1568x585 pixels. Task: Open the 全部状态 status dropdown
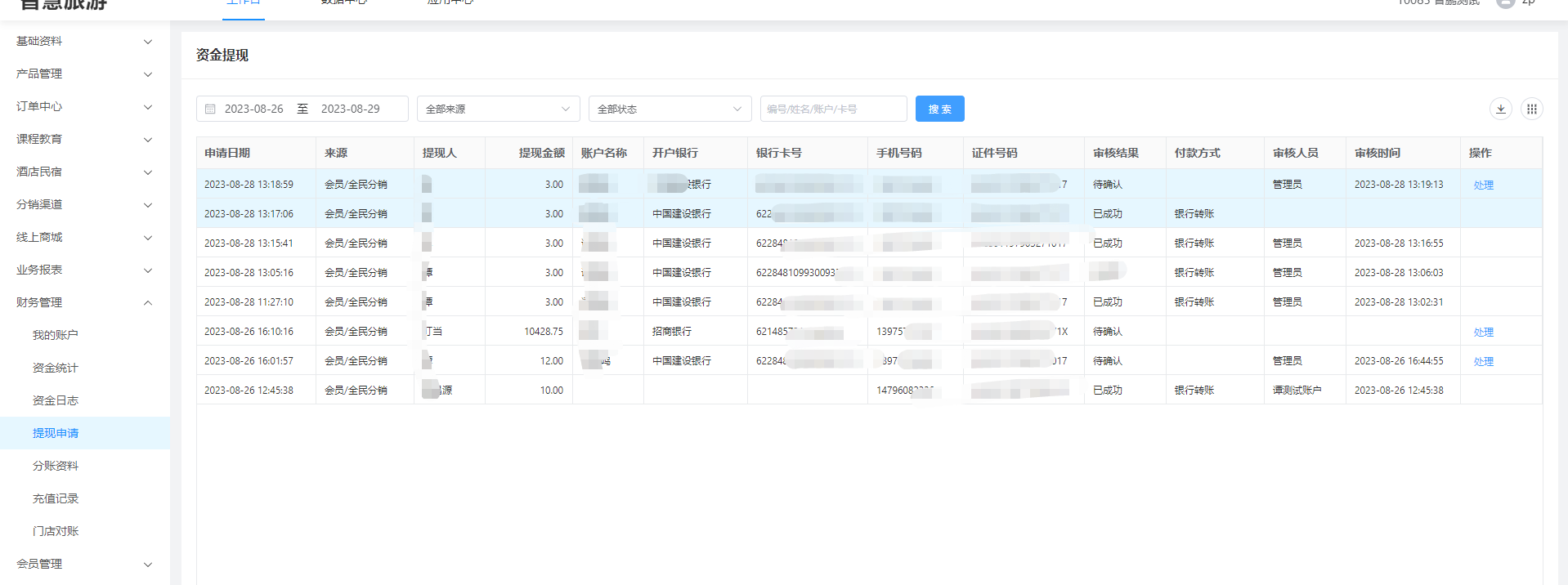click(669, 109)
